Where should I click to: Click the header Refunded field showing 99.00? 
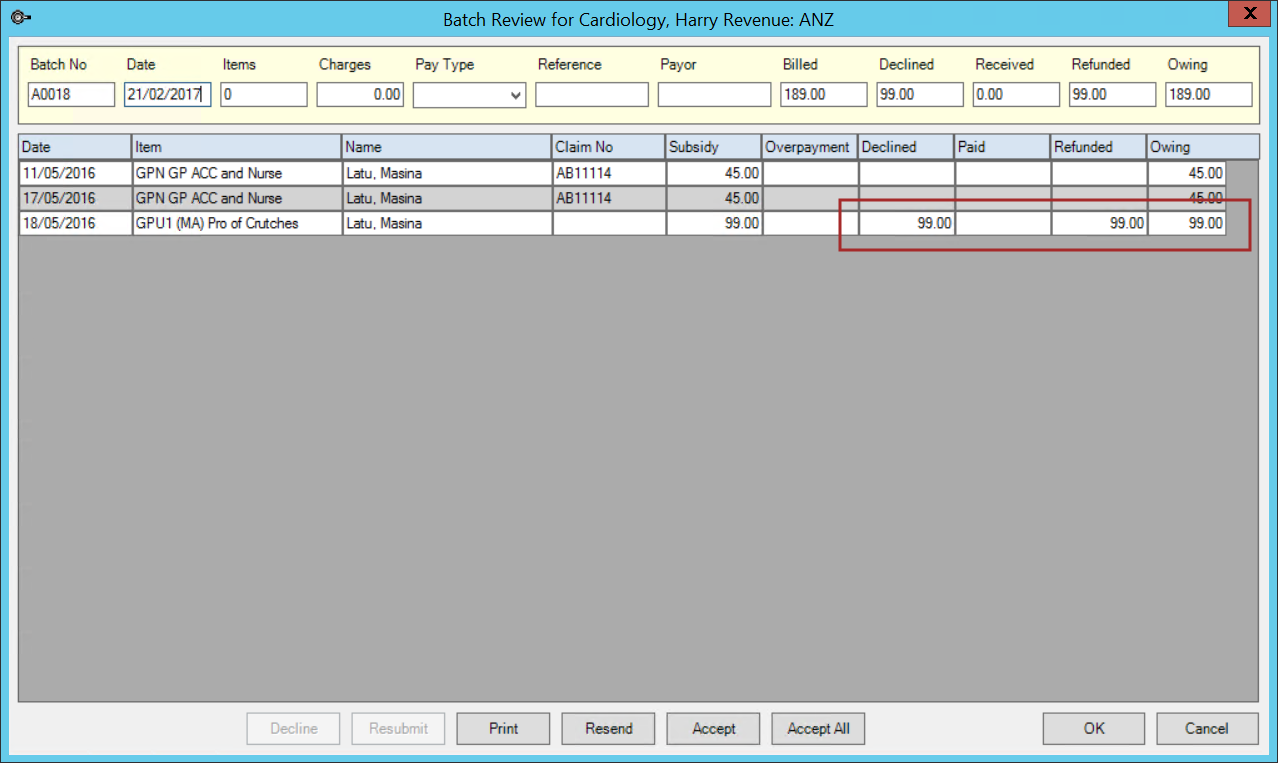[1112, 95]
